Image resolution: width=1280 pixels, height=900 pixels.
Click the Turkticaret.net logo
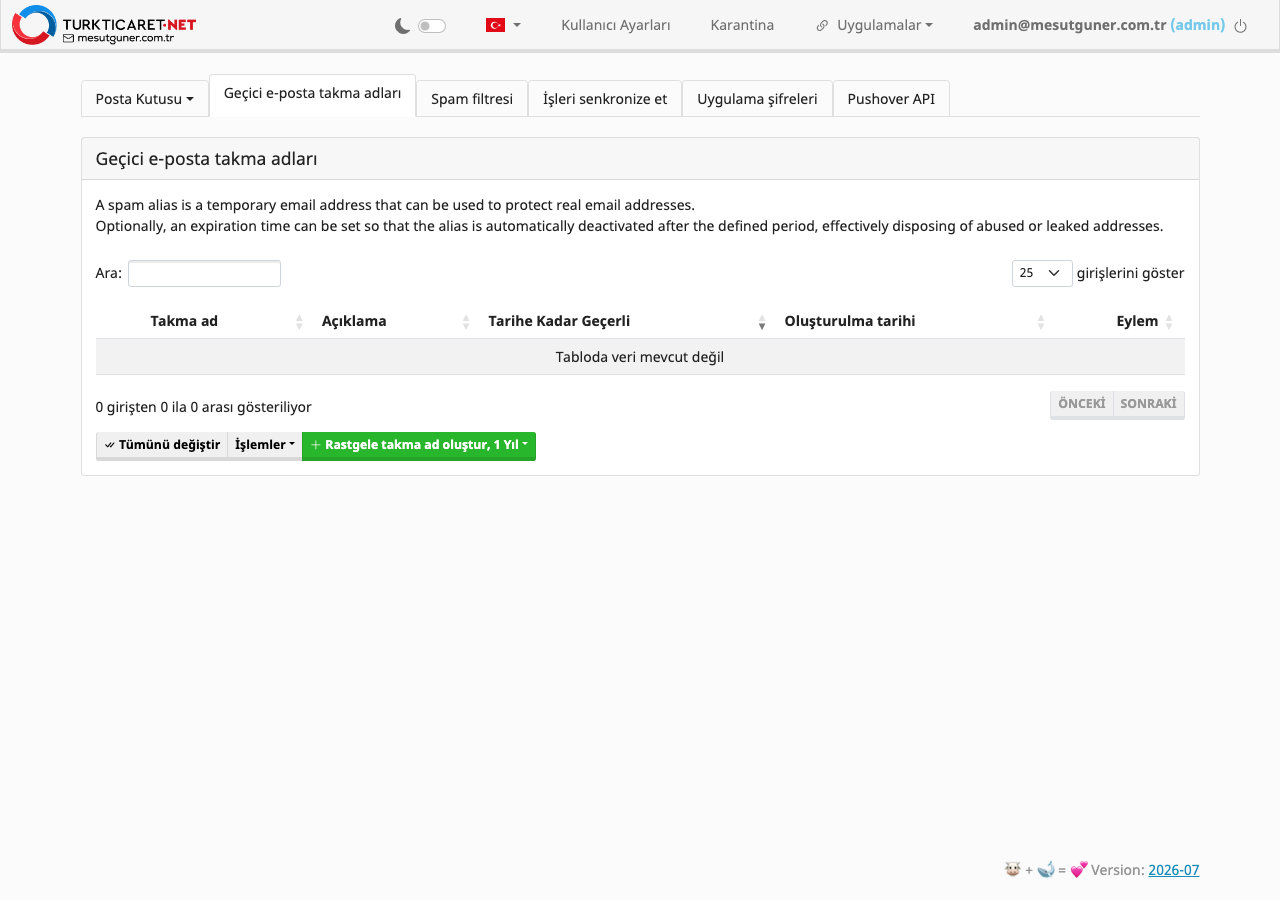(104, 25)
